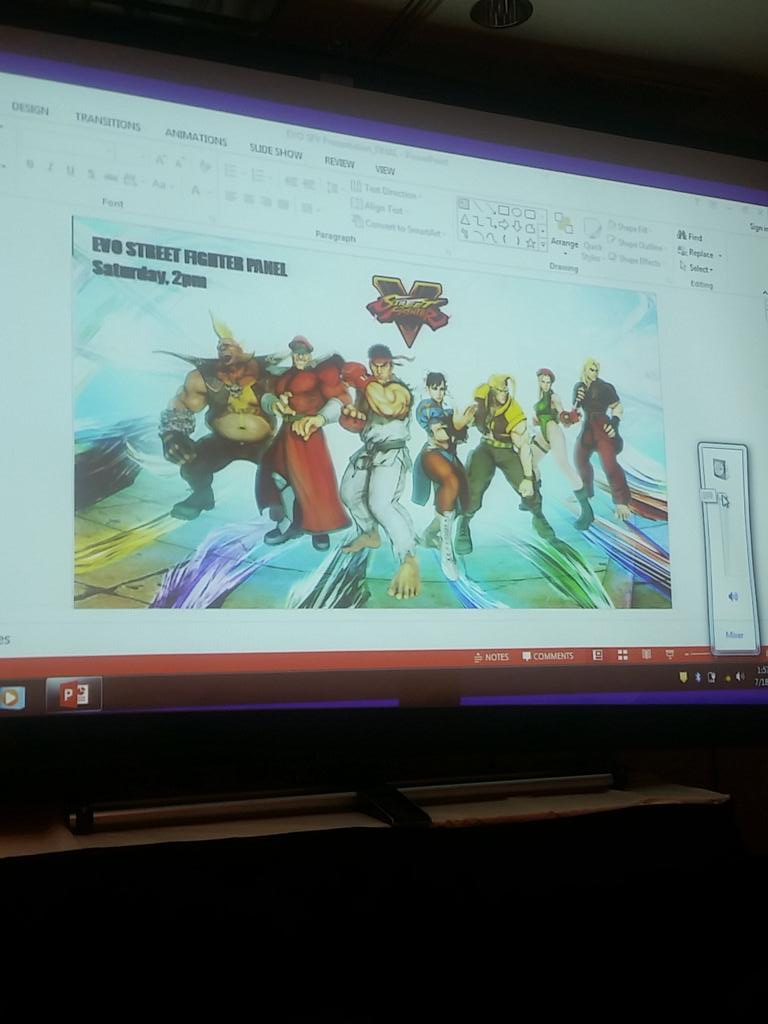Pick the star shape
This screenshot has height=1024, width=768.
531,244
